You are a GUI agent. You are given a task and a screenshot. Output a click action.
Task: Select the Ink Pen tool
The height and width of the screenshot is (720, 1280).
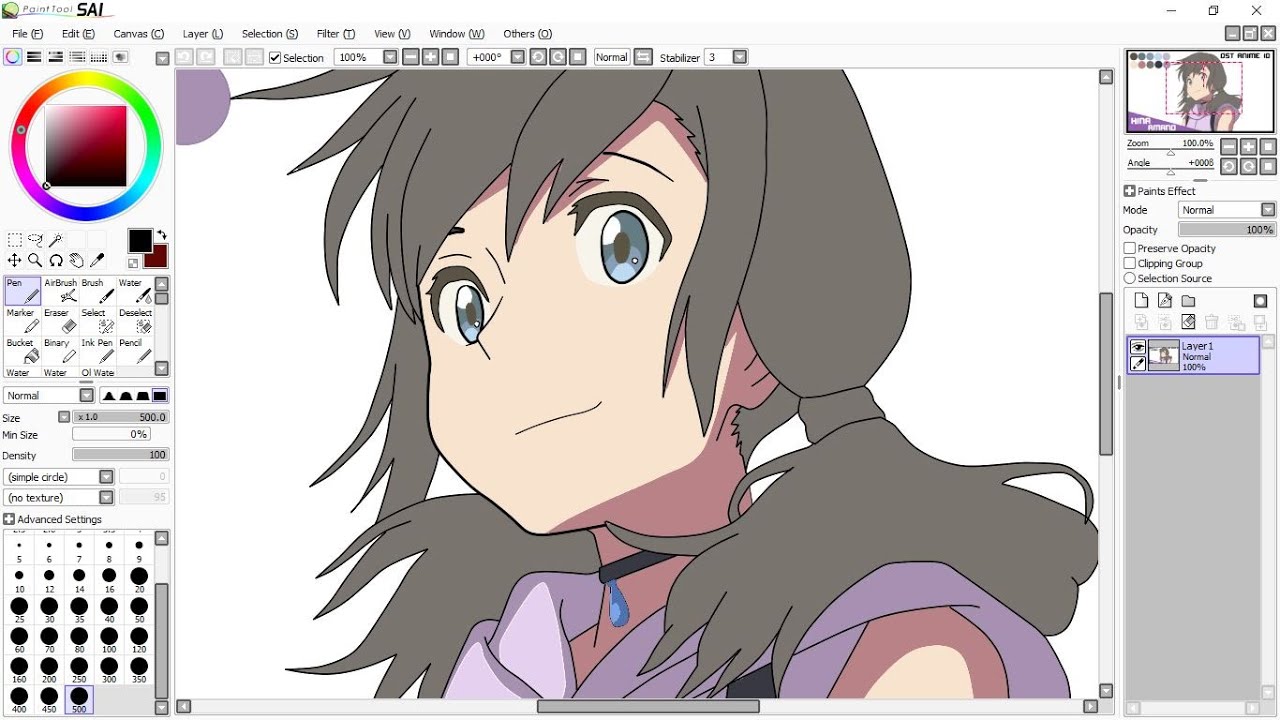point(97,350)
